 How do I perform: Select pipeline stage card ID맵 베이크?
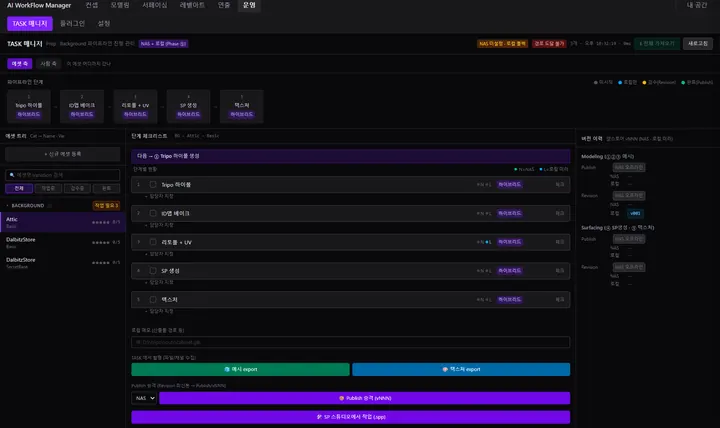click(x=82, y=107)
